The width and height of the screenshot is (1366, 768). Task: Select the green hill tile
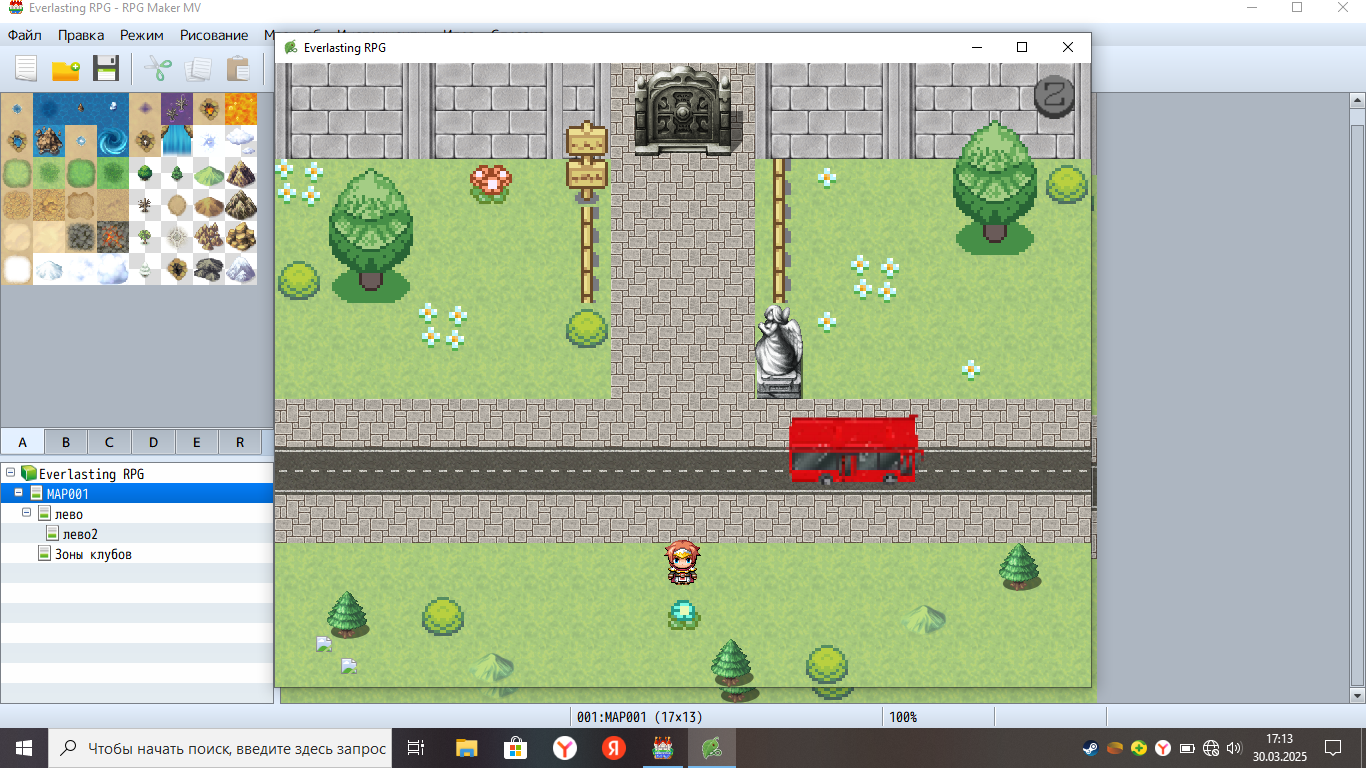(x=209, y=173)
